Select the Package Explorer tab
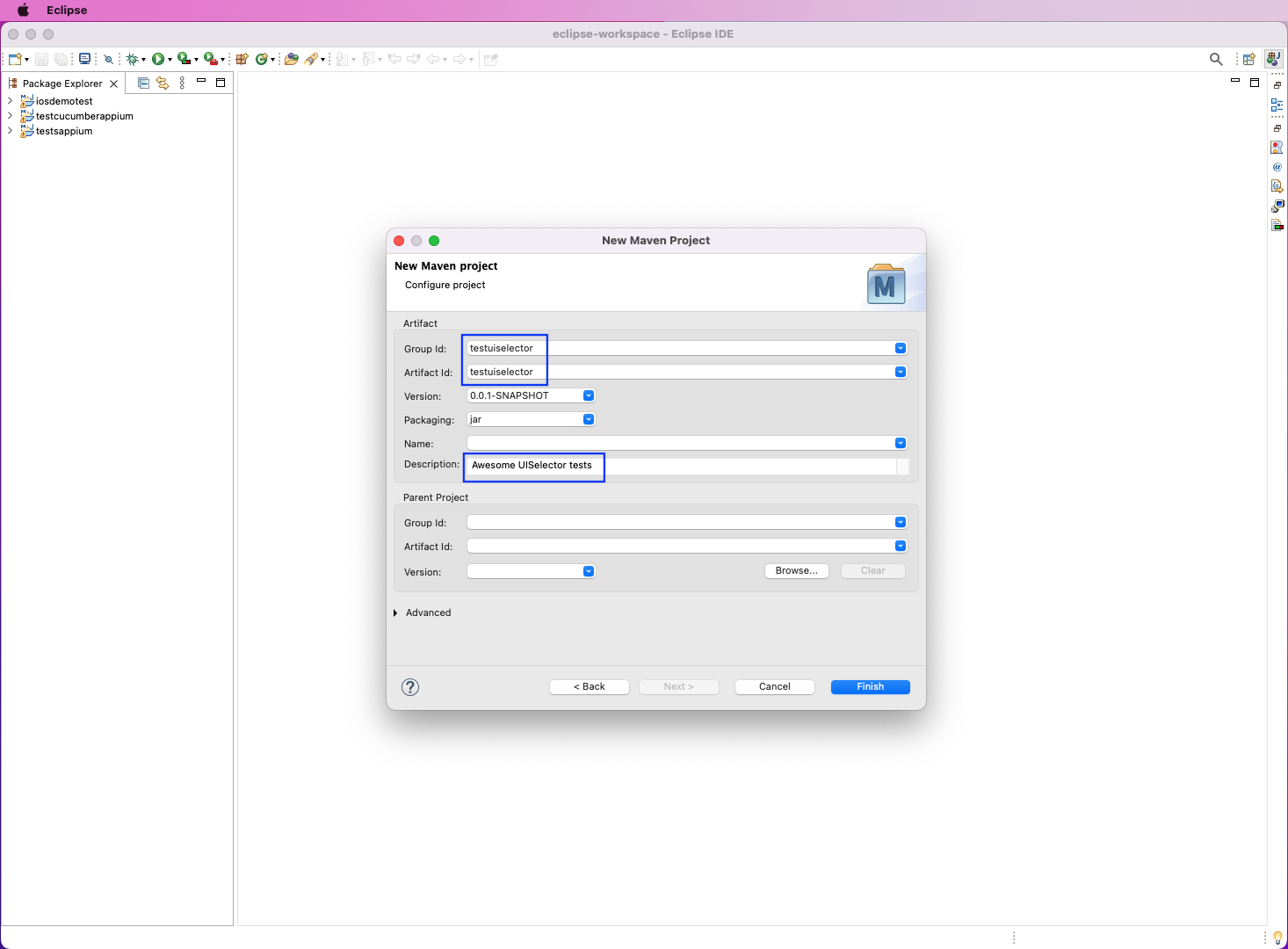Viewport: 1288px width, 949px height. [x=62, y=83]
